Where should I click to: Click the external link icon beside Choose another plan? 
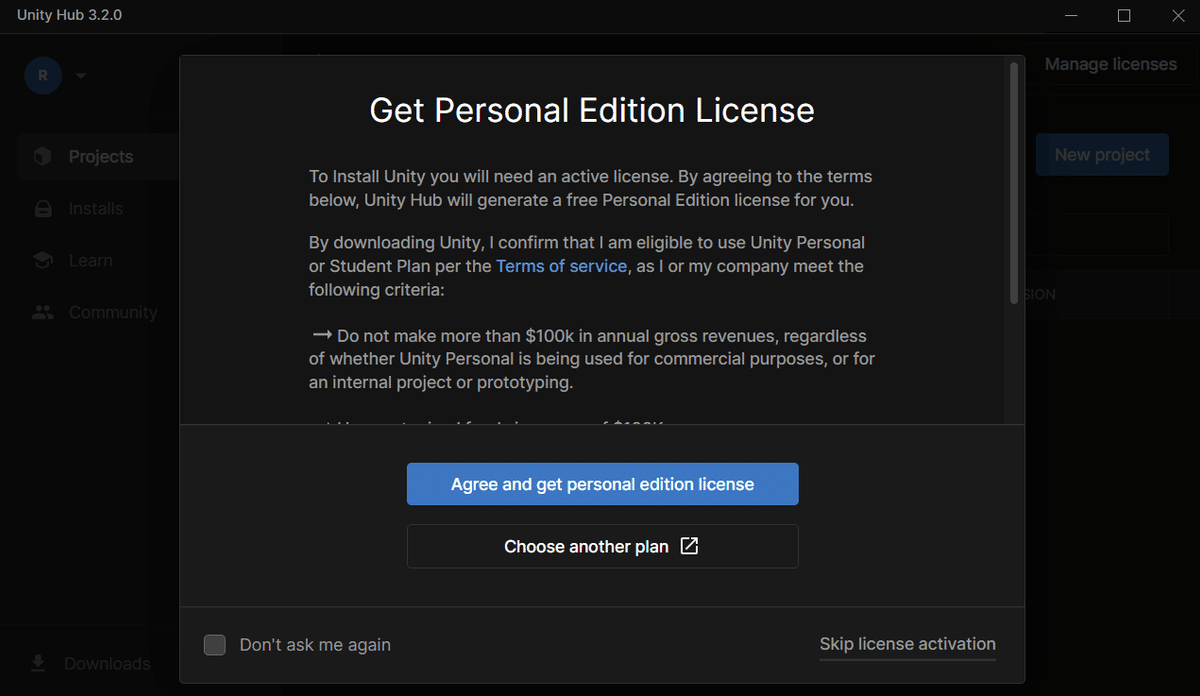[x=689, y=546]
